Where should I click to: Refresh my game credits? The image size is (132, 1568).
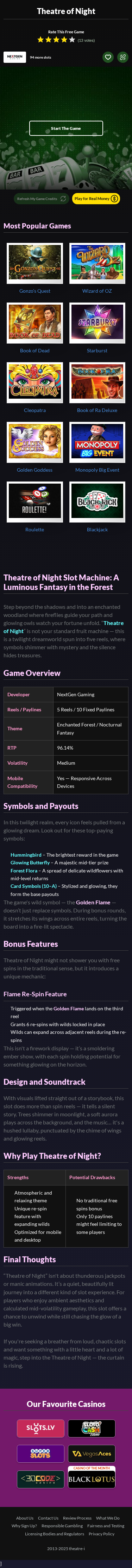[41, 198]
